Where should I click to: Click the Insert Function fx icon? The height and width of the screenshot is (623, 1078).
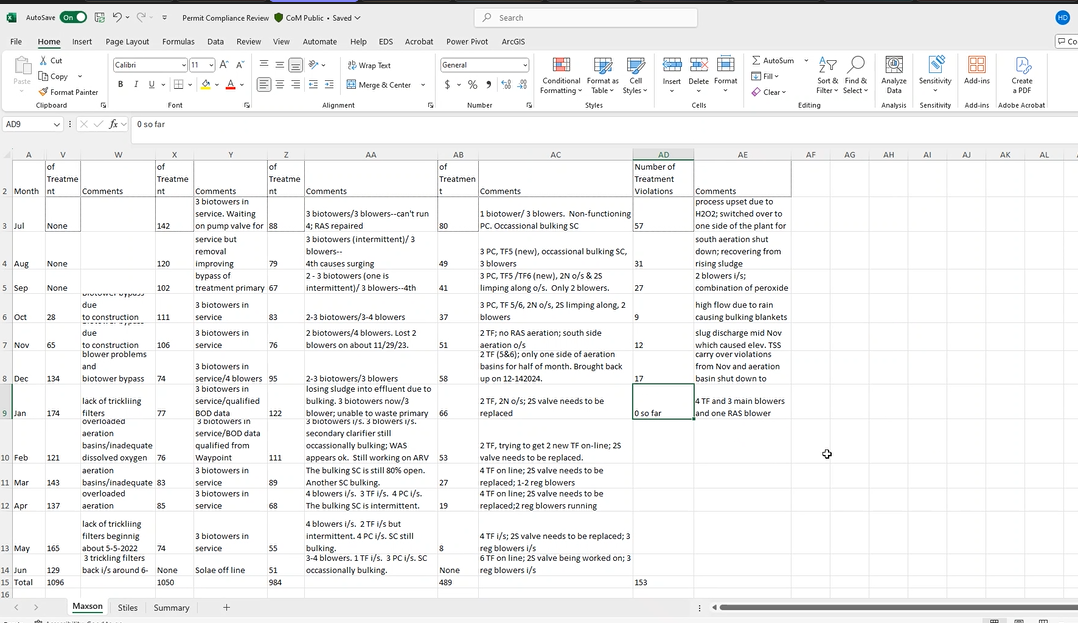(x=115, y=124)
